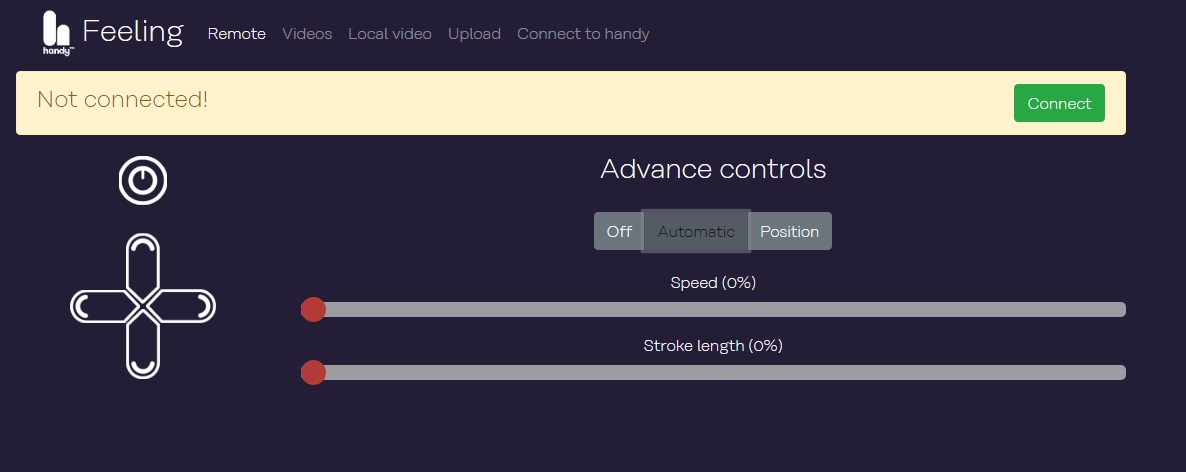Select the Off mode
This screenshot has width=1186, height=472.
pyautogui.click(x=619, y=231)
